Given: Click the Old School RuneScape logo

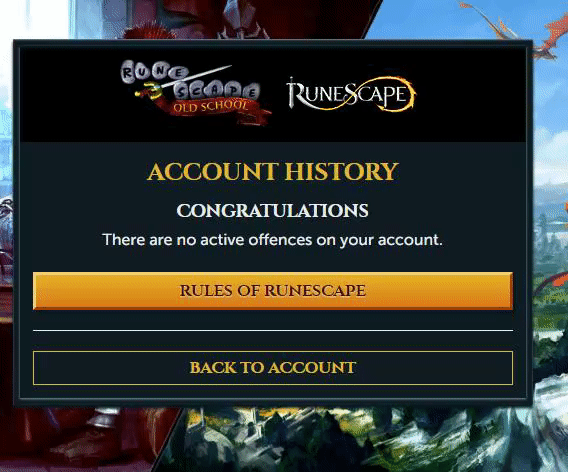Looking at the screenshot, I should pyautogui.click(x=195, y=93).
